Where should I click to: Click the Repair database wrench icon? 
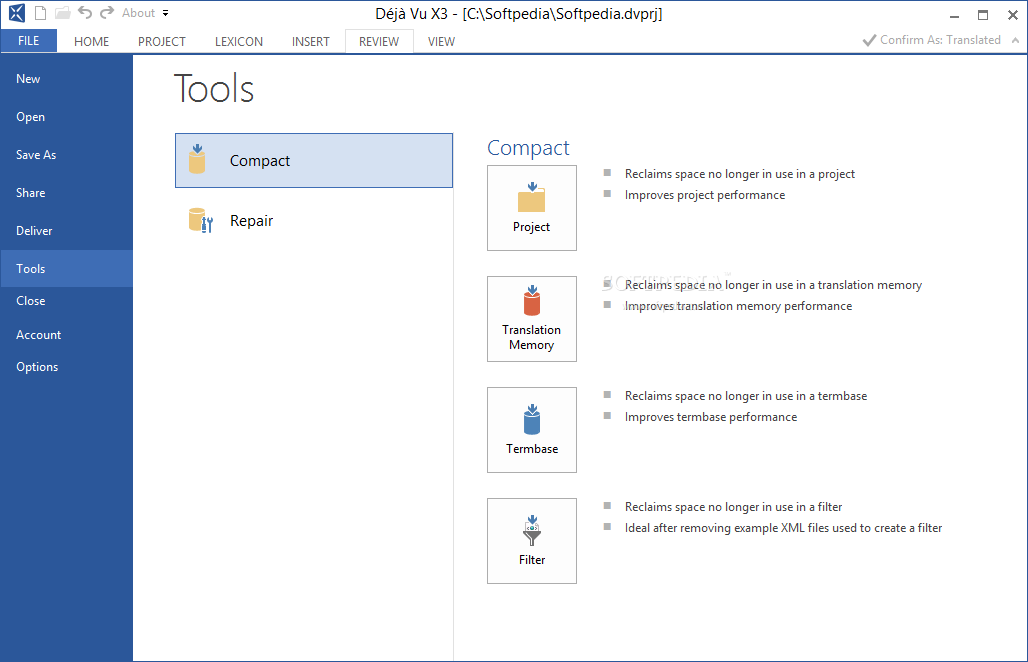pos(201,220)
